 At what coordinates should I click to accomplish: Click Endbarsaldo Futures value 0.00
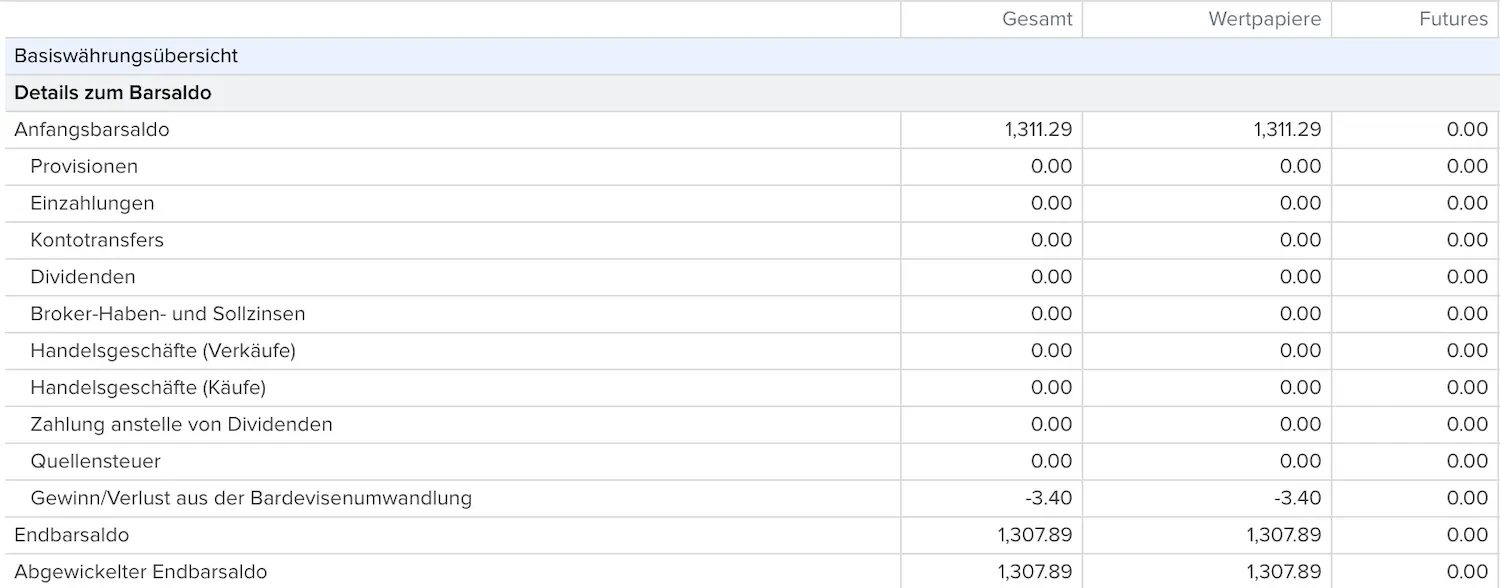[1467, 535]
